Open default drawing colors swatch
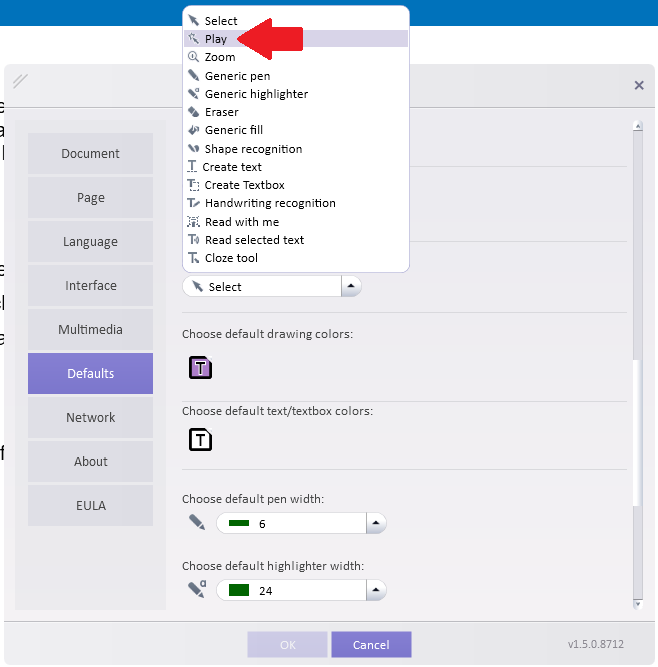Image resolution: width=658 pixels, height=667 pixels. tap(201, 368)
